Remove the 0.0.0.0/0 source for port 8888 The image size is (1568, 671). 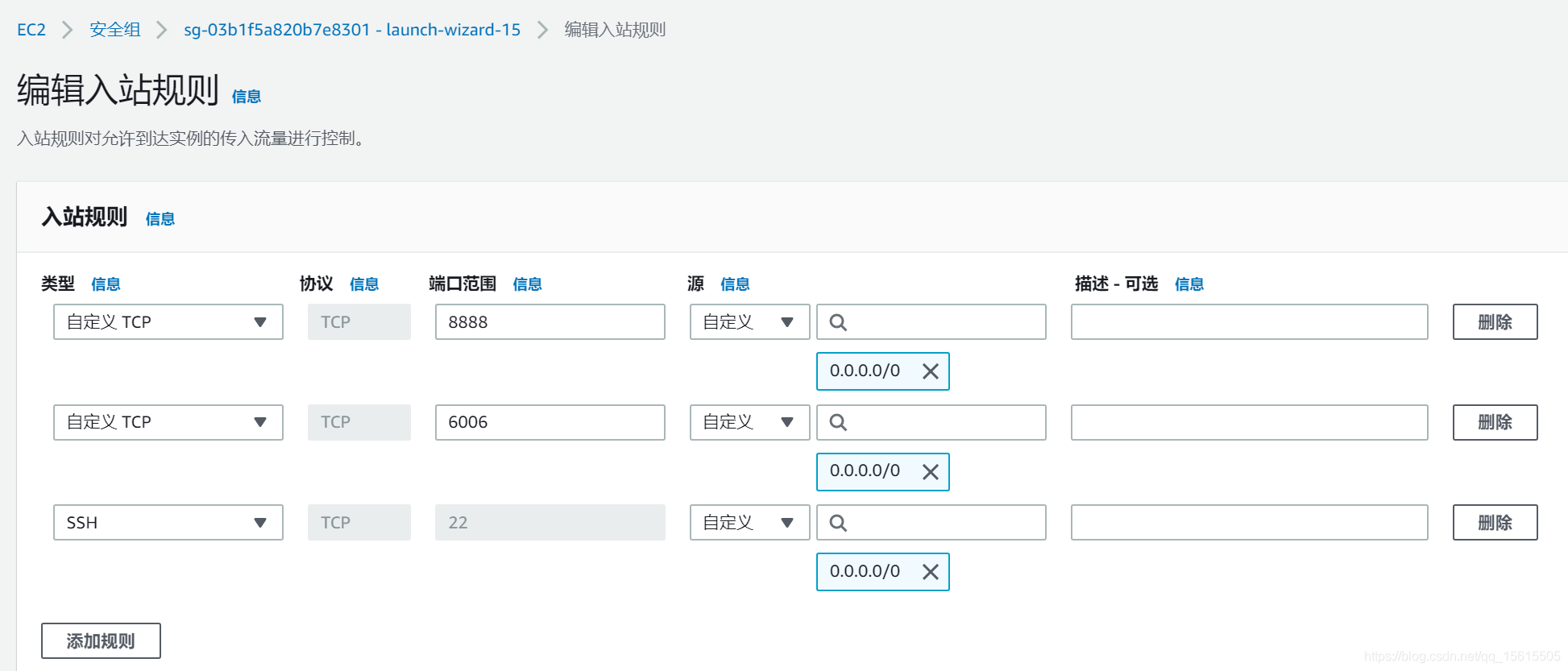point(930,371)
